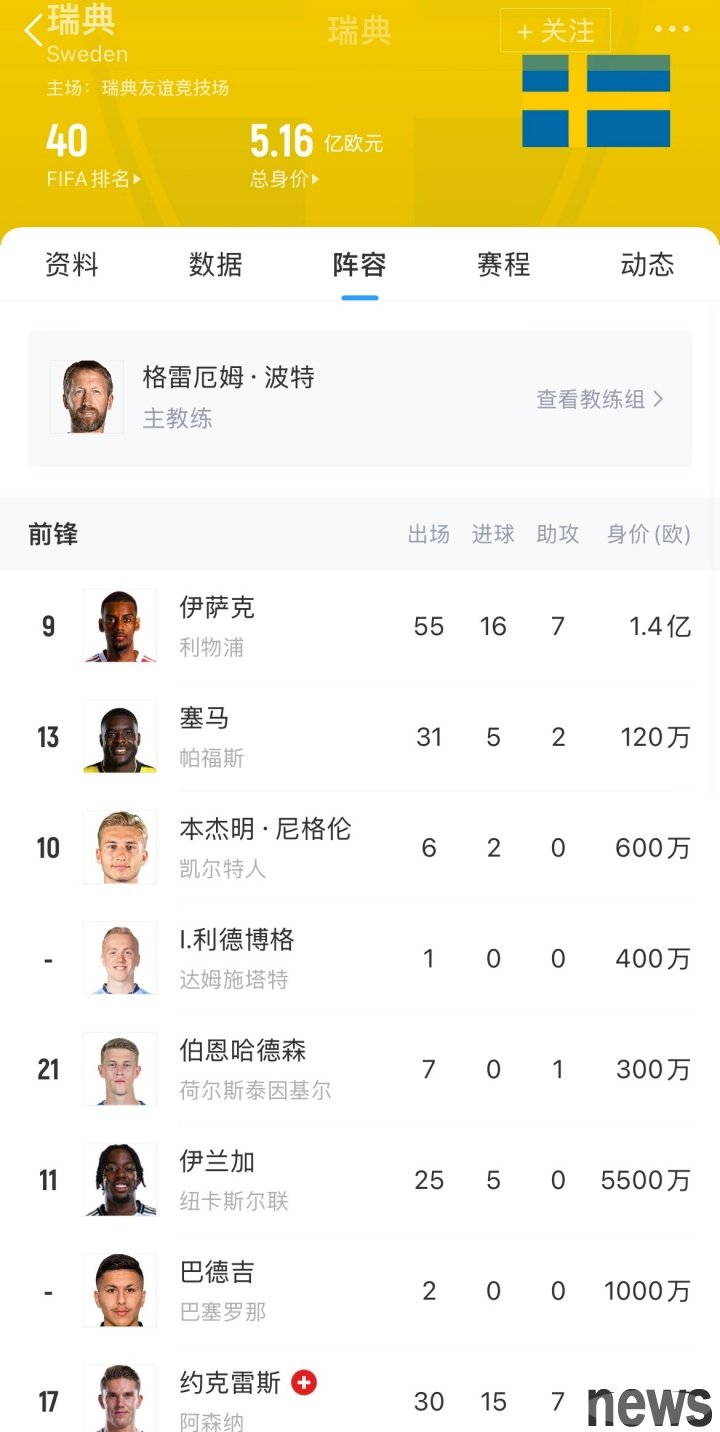This screenshot has width=720, height=1432.
Task: Expand the FIFA排名 ranking arrow
Action: coord(137,180)
